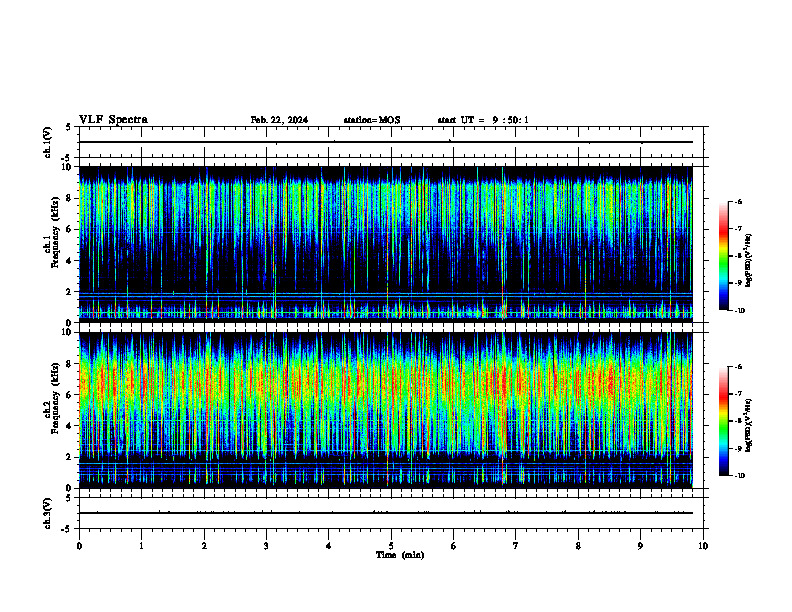Click the "VLF Spectra" plot title

point(113,120)
